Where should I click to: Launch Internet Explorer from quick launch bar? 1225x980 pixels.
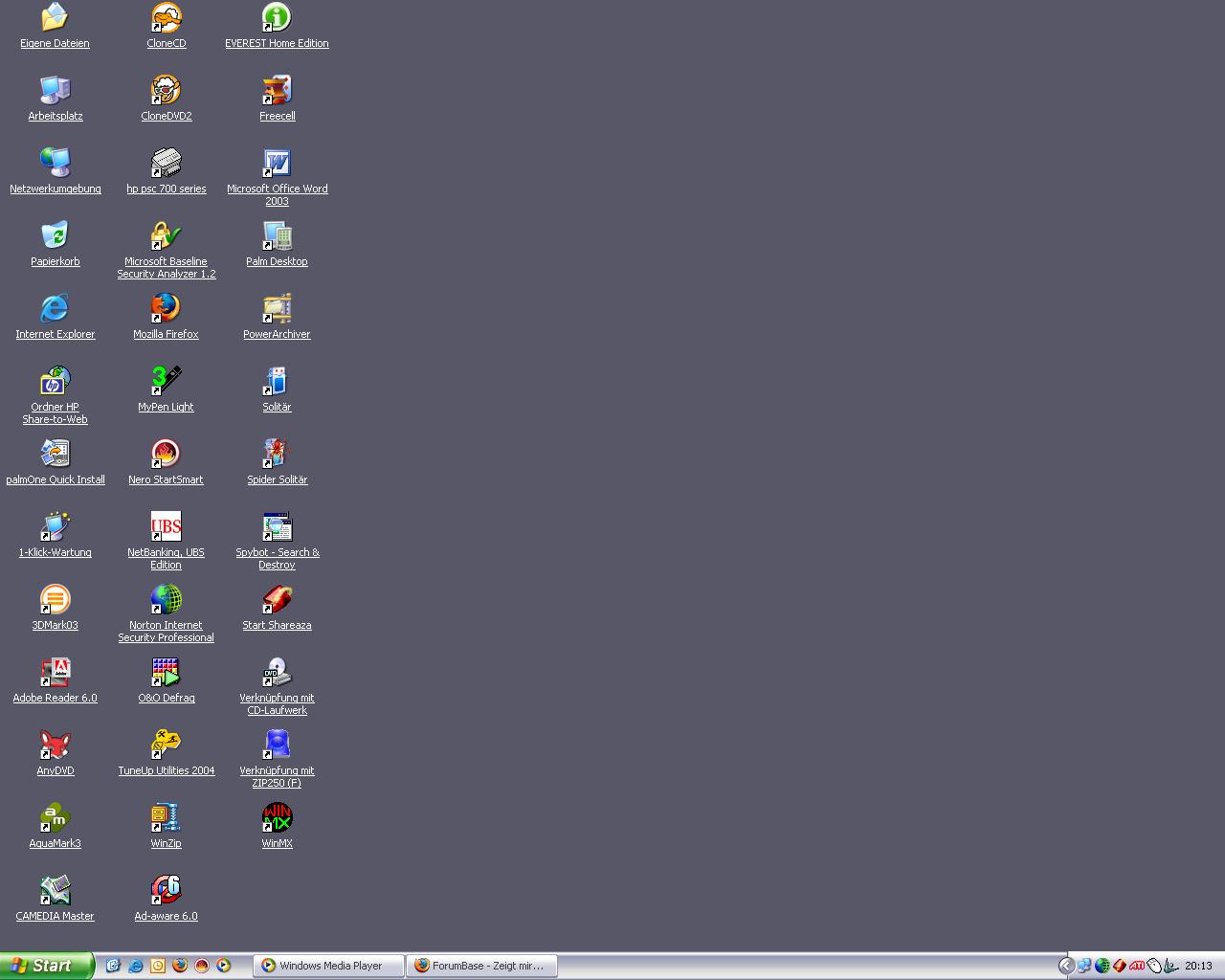[135, 966]
